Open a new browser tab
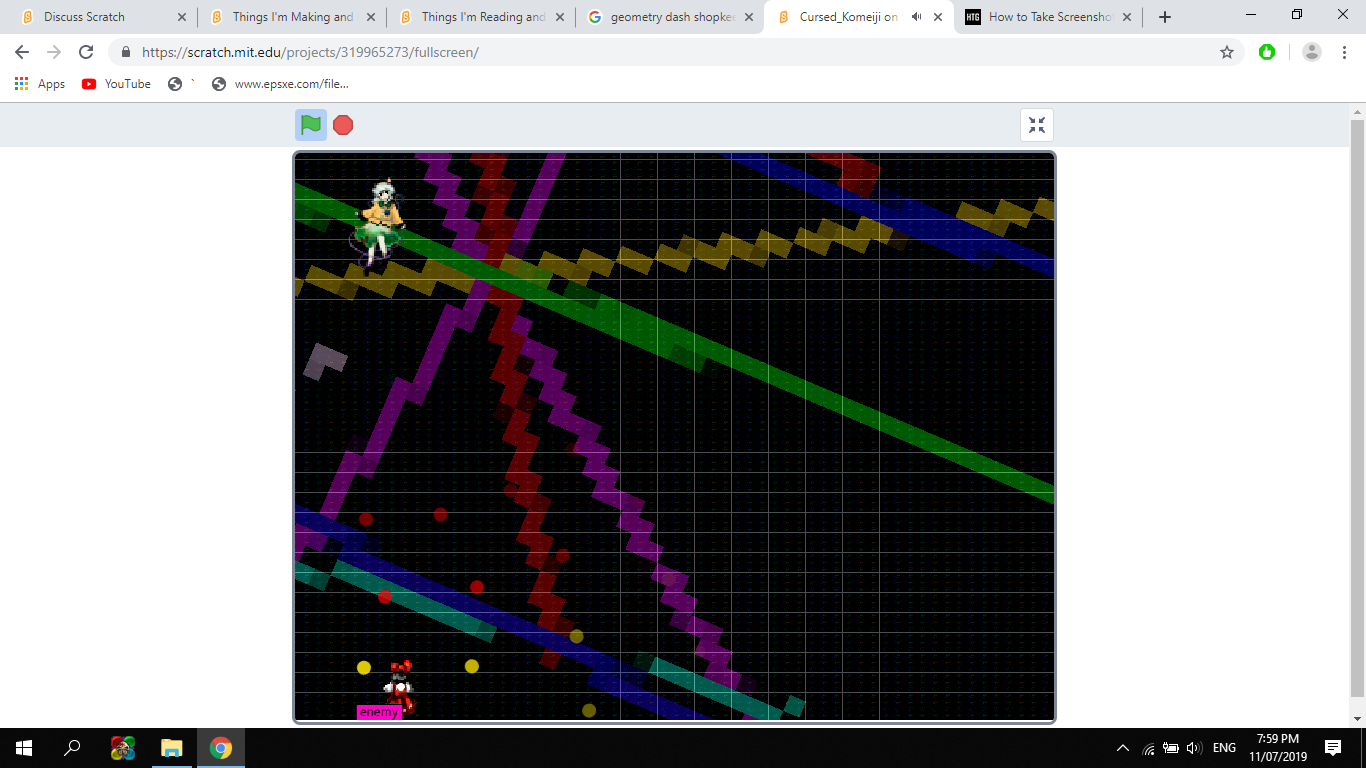The height and width of the screenshot is (768, 1366). point(1165,17)
